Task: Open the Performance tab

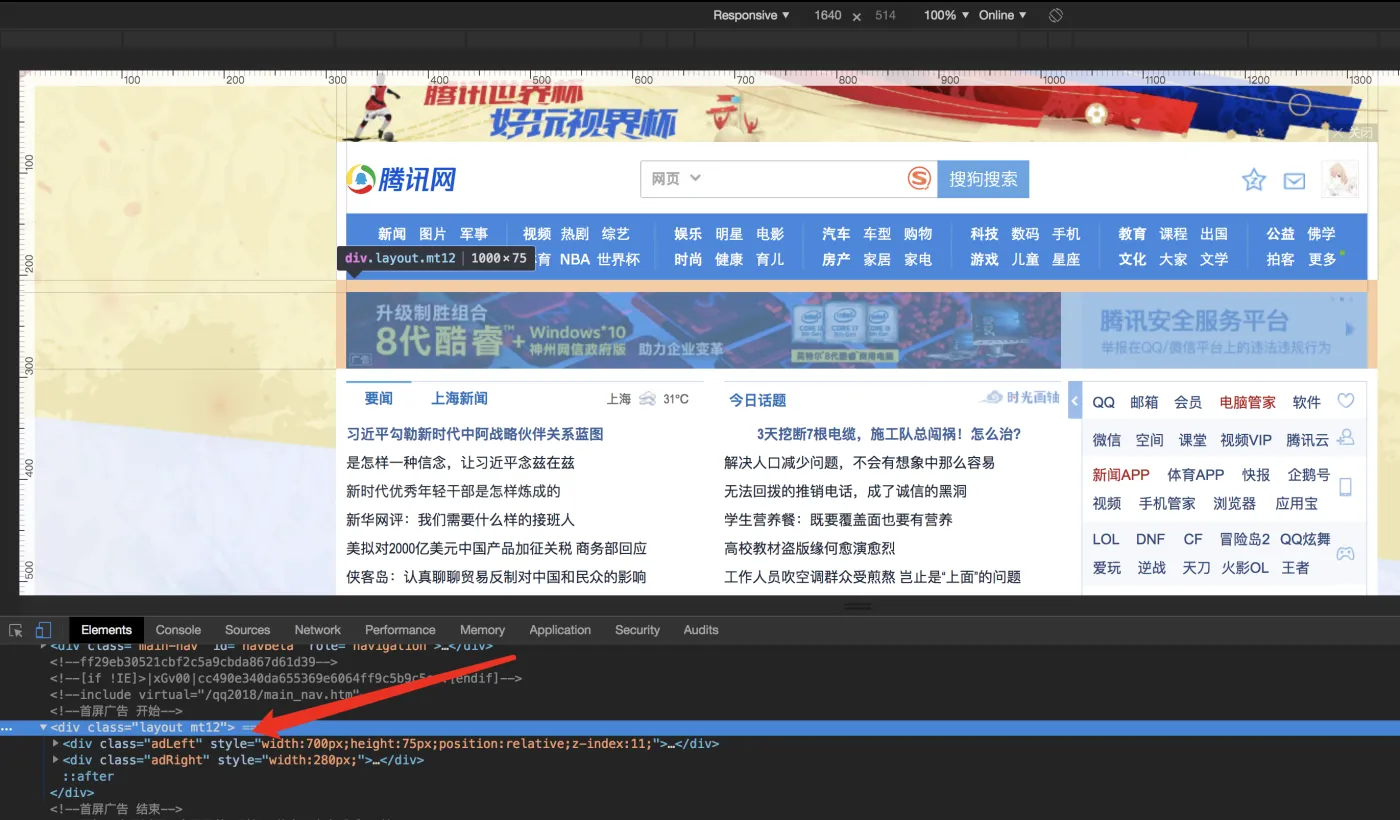Action: pyautogui.click(x=400, y=630)
